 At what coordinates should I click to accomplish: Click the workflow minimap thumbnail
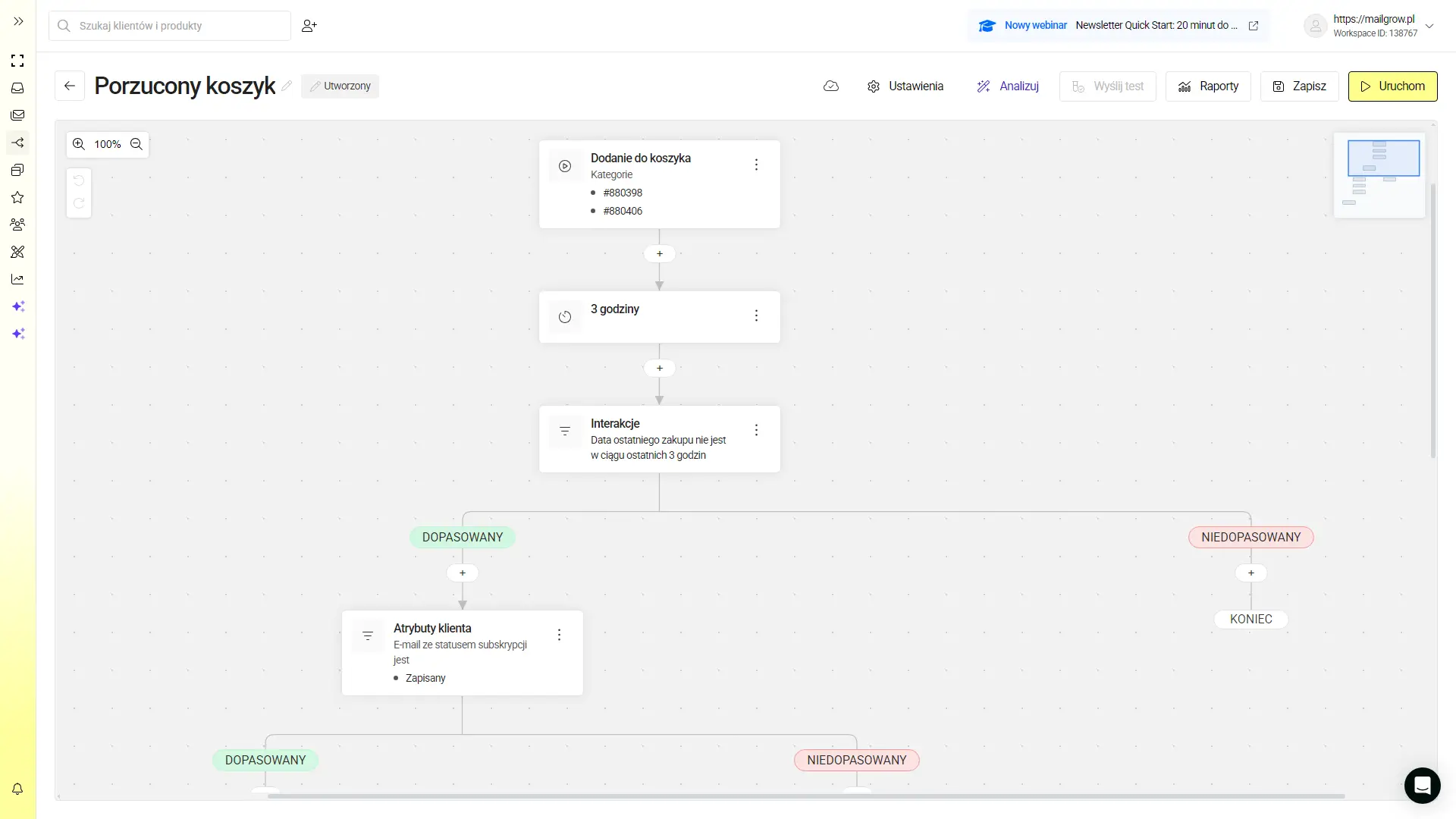(x=1379, y=175)
